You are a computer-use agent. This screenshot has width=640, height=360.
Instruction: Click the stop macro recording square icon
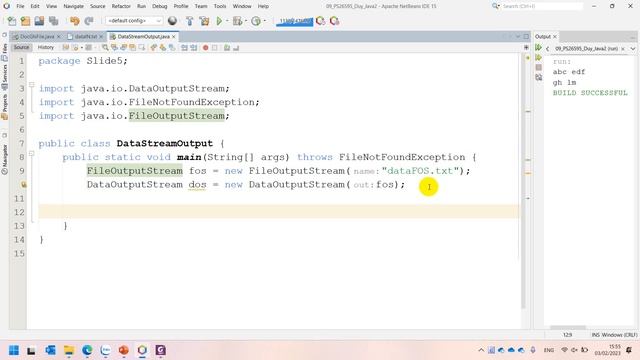[x=215, y=48]
